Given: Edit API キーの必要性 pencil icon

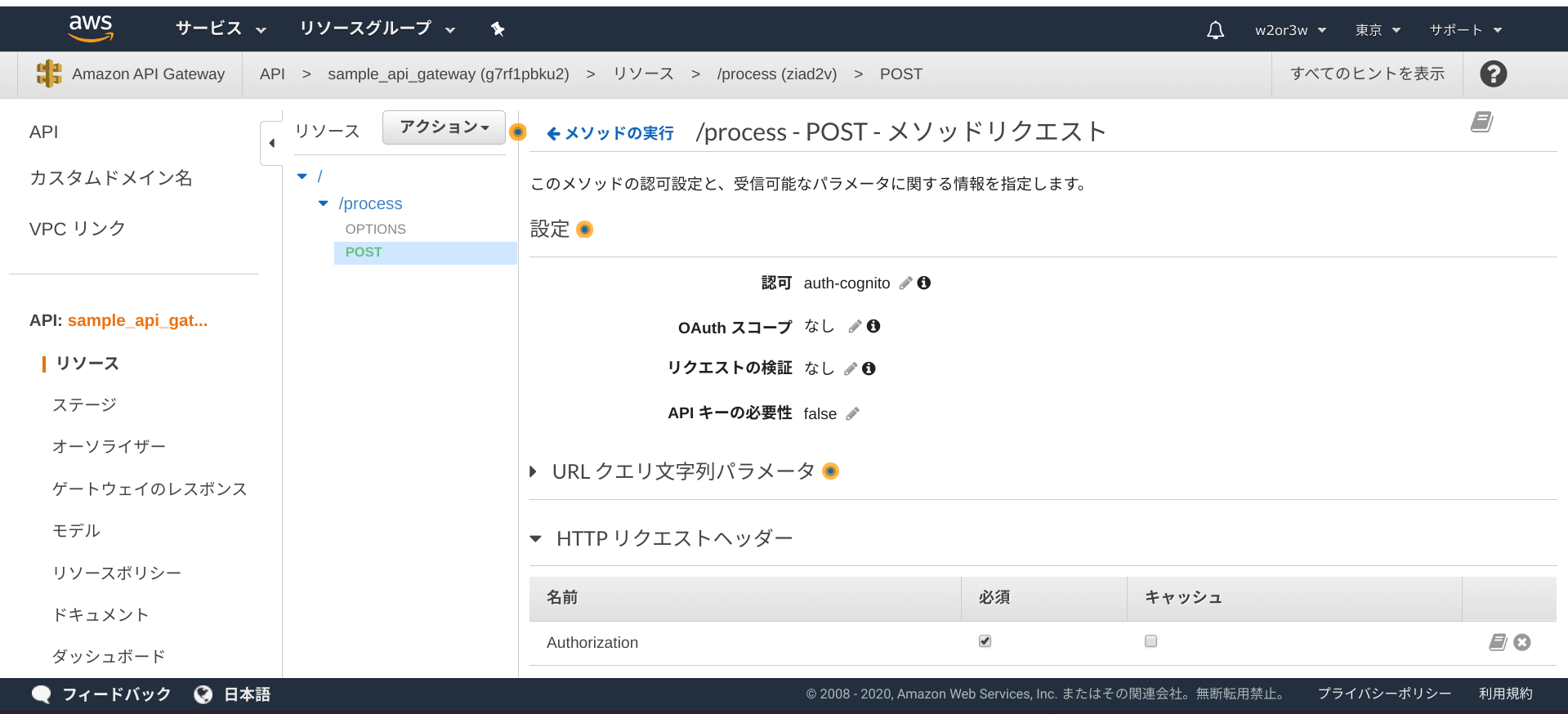Looking at the screenshot, I should [852, 414].
